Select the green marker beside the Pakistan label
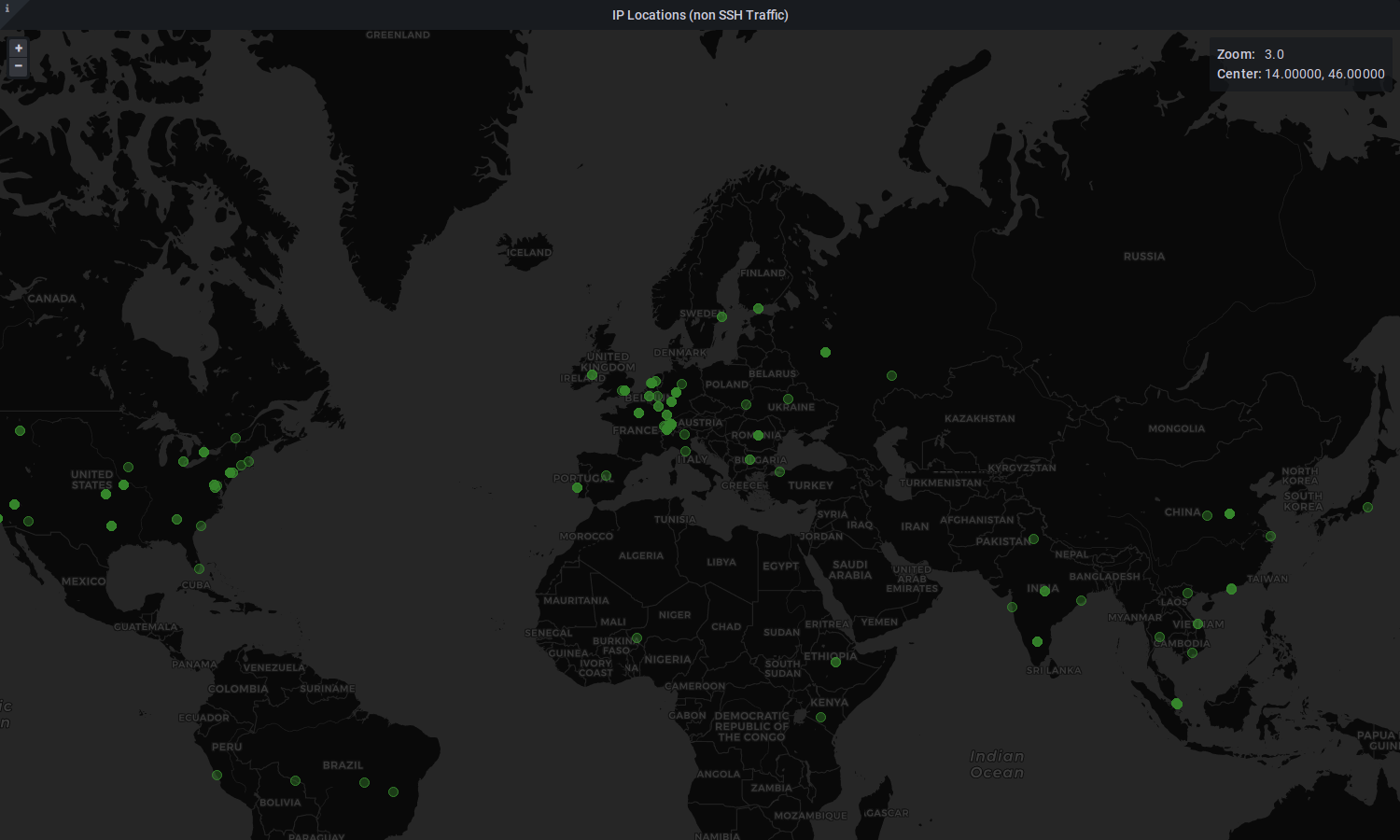Viewport: 1400px width, 840px height. coord(1033,539)
